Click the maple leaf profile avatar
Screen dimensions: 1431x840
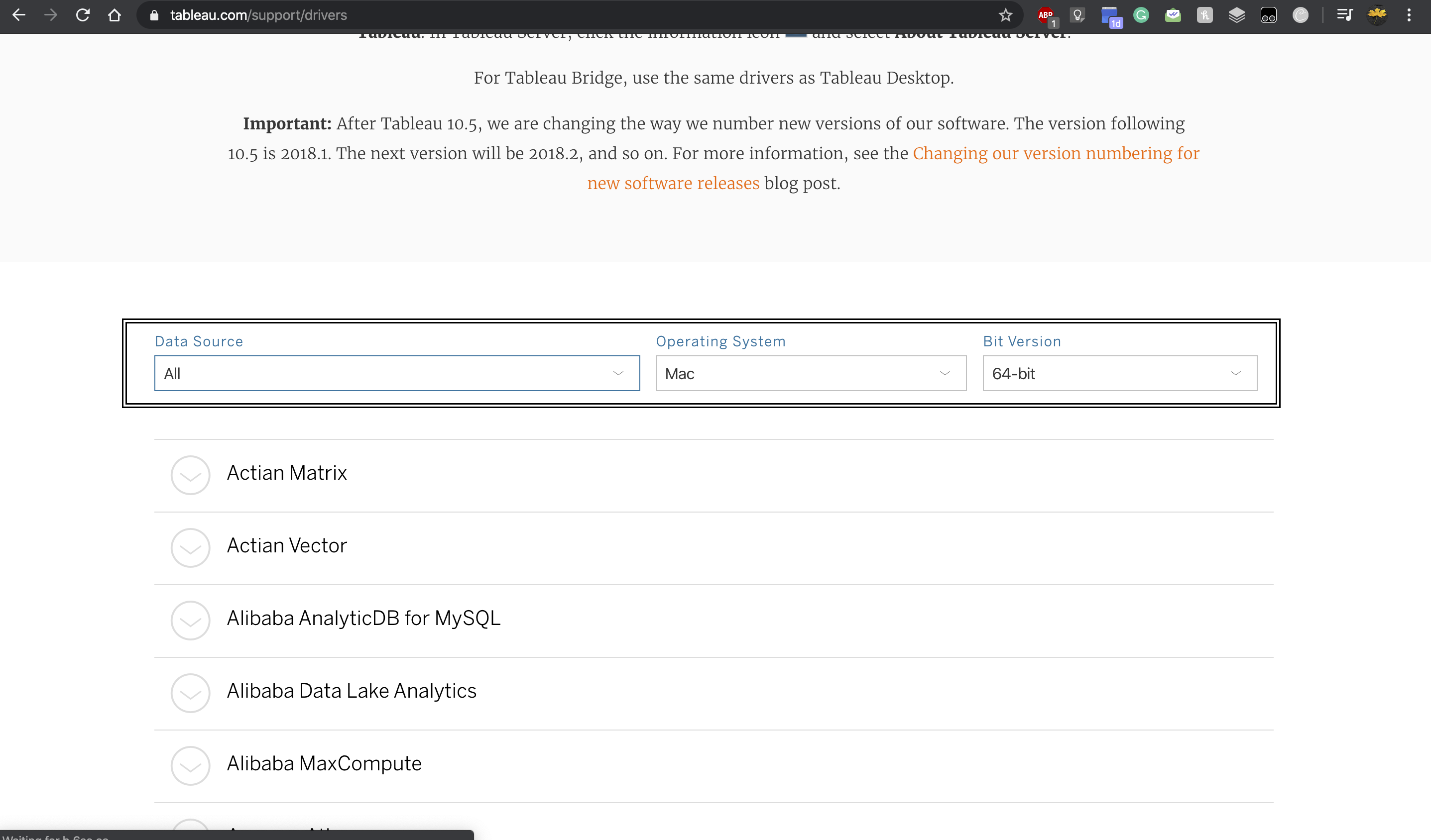(1377, 15)
